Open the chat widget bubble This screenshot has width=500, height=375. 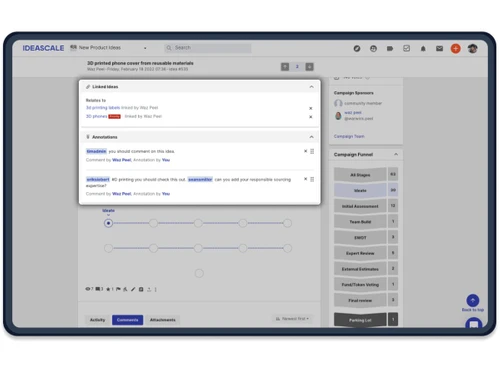point(474,323)
